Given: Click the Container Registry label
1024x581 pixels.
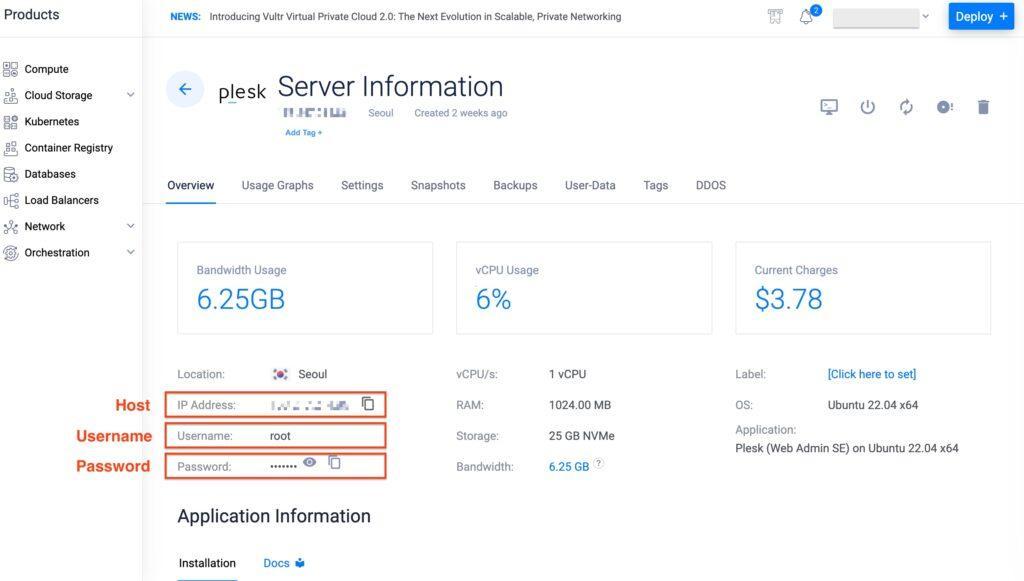Looking at the screenshot, I should pos(69,148).
